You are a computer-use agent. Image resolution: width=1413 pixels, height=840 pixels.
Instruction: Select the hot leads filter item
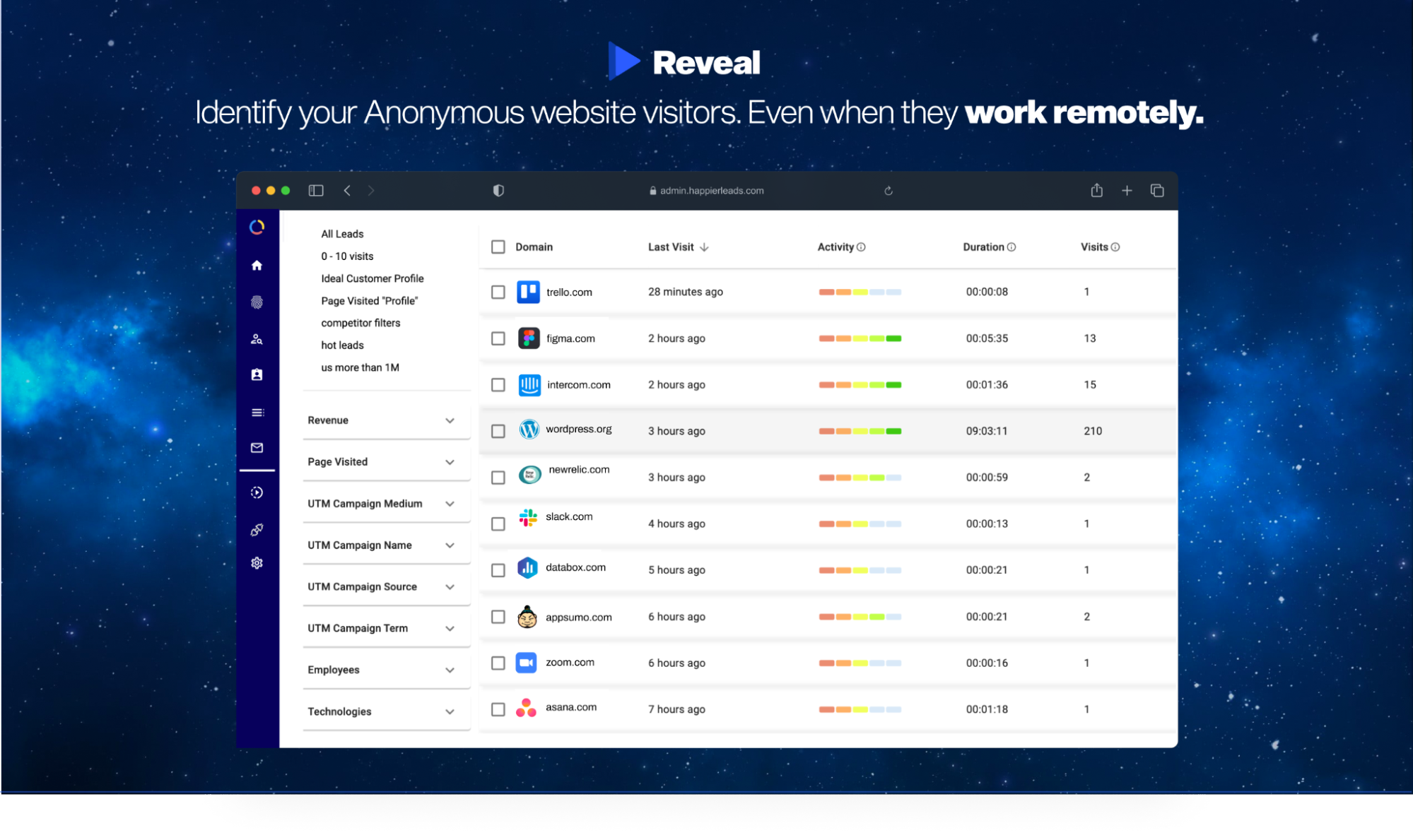(x=342, y=345)
